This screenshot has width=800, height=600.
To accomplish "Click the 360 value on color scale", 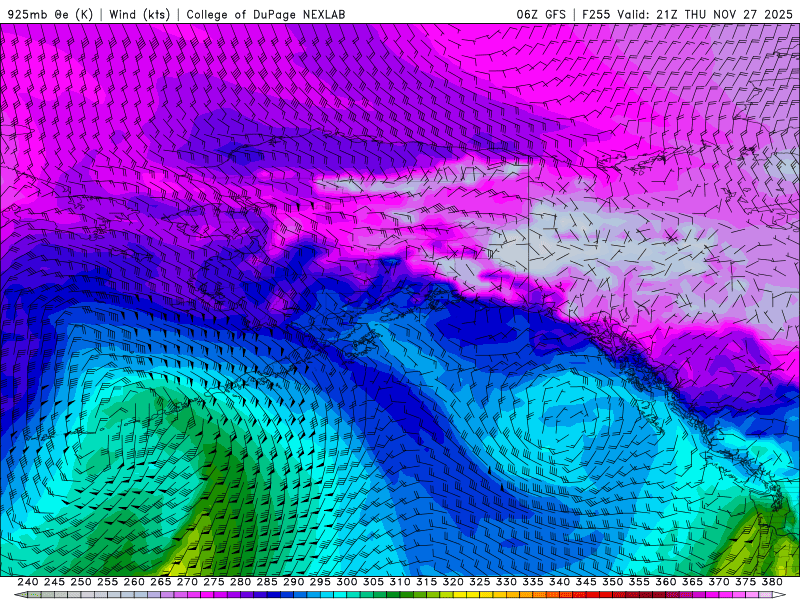I will (665, 582).
